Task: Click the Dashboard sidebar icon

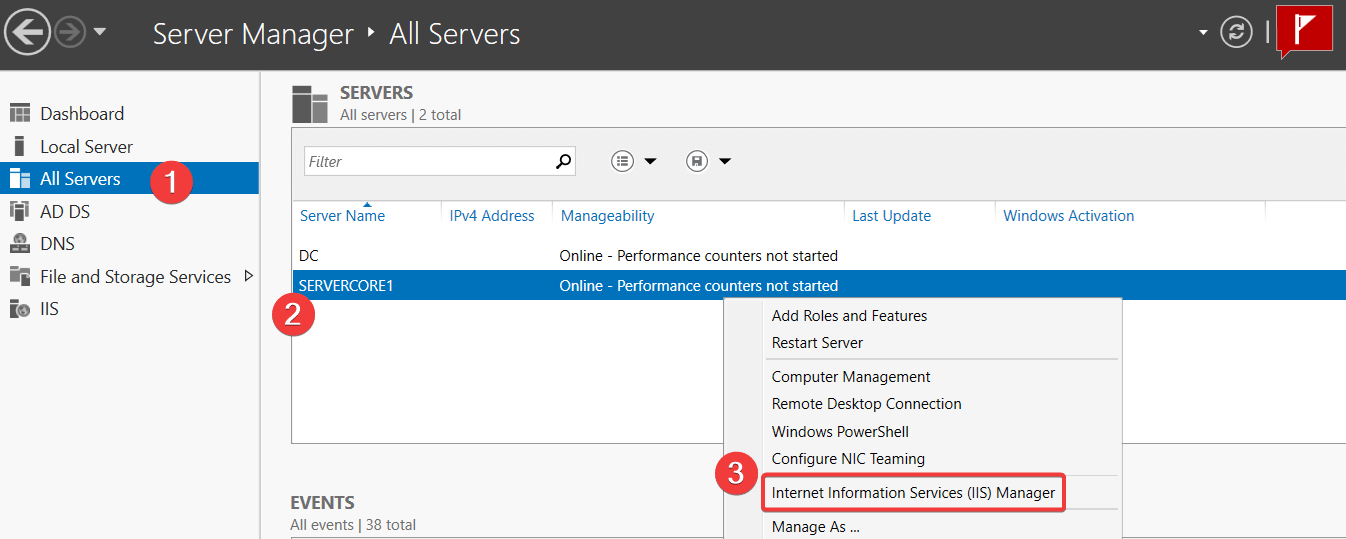Action: click(x=20, y=114)
